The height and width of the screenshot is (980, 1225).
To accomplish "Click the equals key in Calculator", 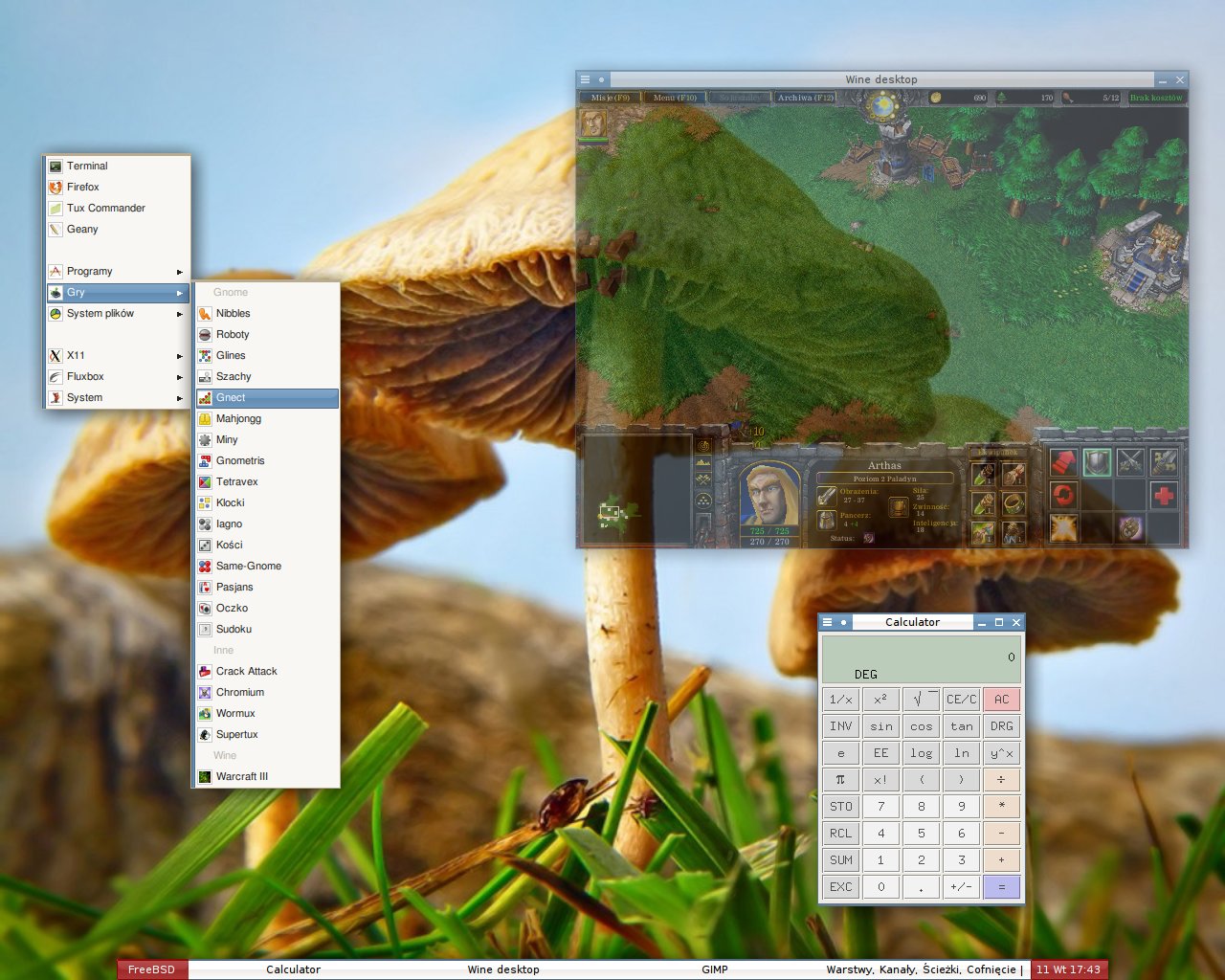I will 1001,886.
